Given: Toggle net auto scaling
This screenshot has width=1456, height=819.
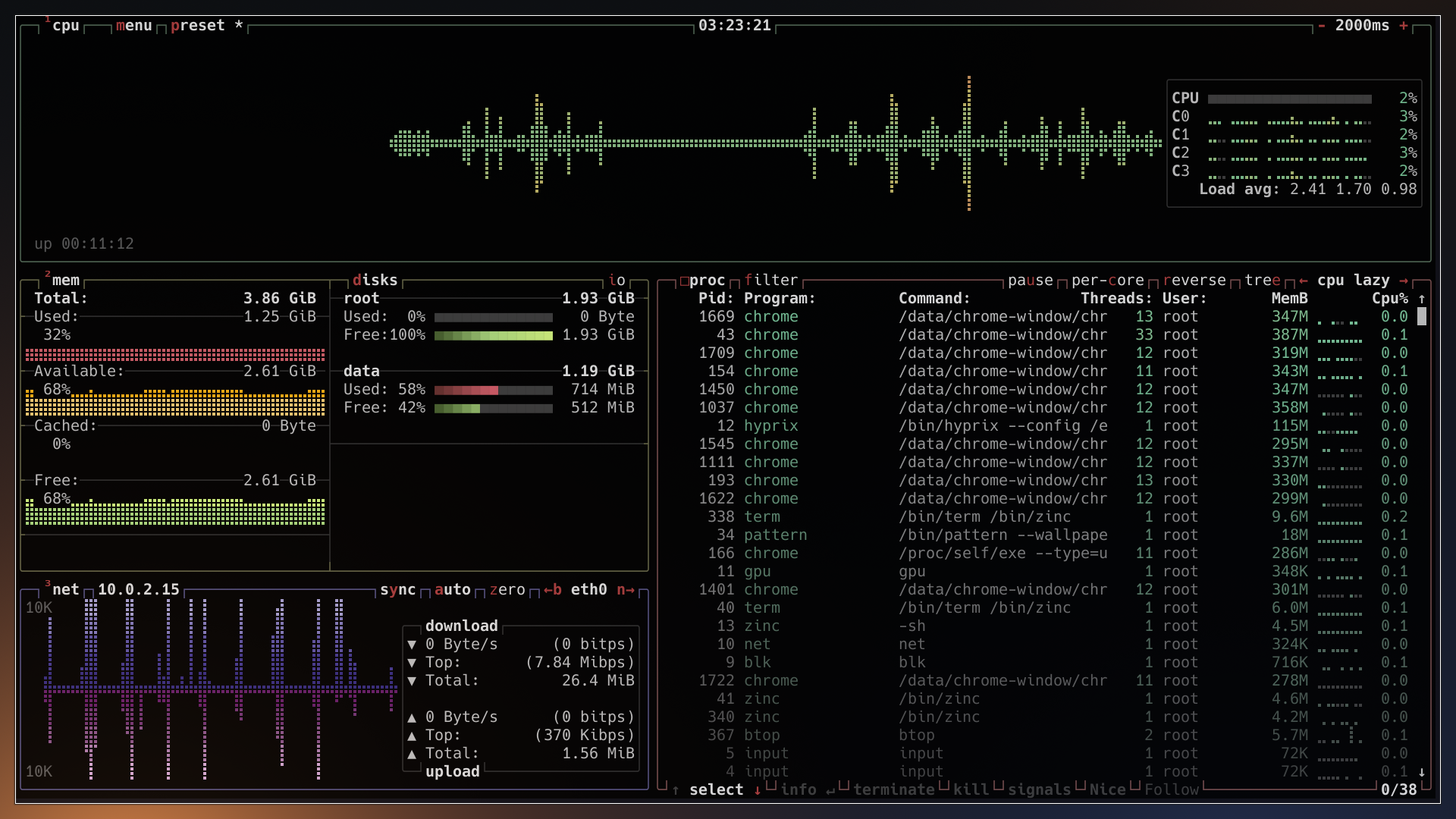Looking at the screenshot, I should 453,589.
